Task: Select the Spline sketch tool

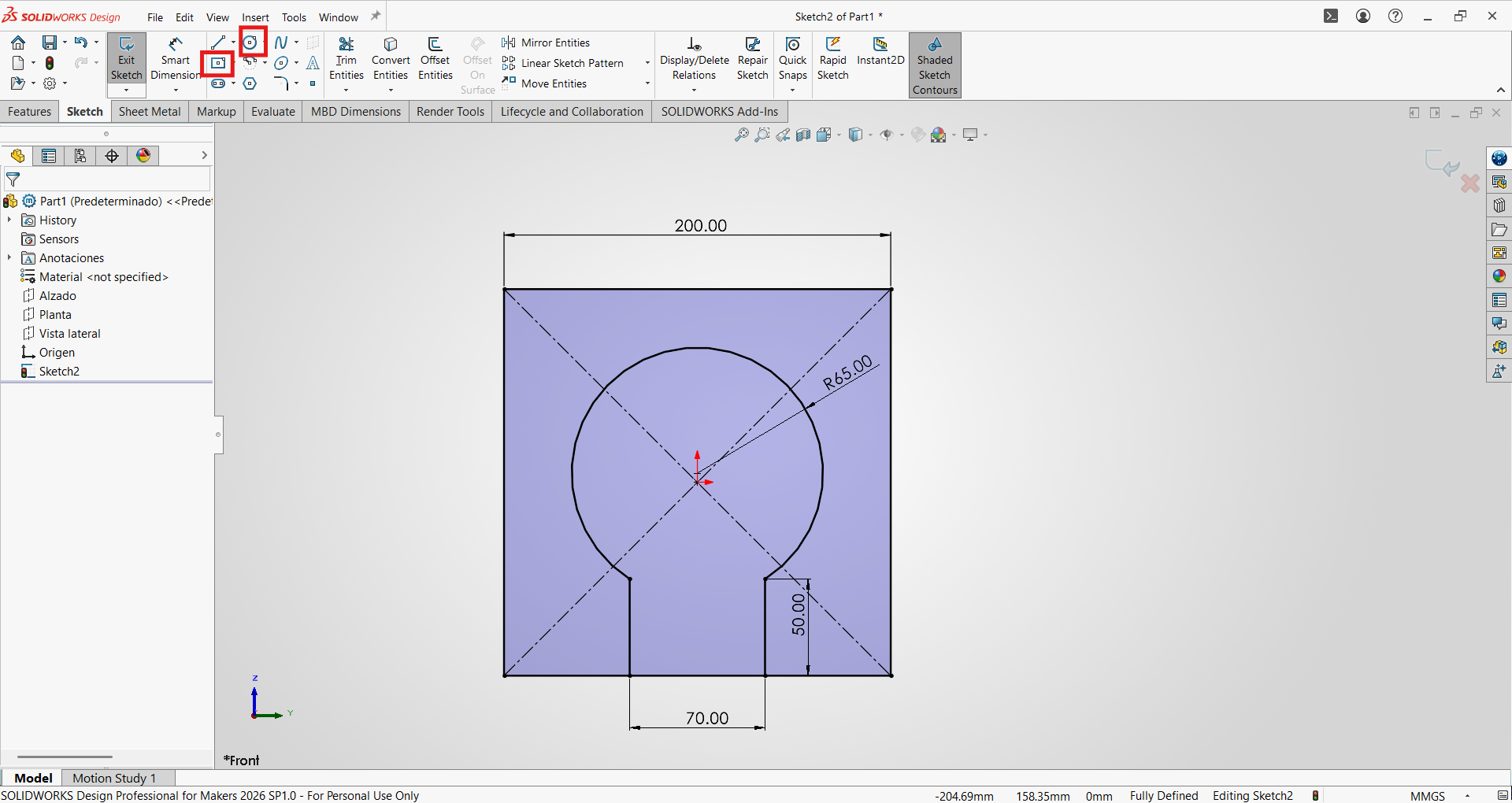Action: (x=281, y=43)
